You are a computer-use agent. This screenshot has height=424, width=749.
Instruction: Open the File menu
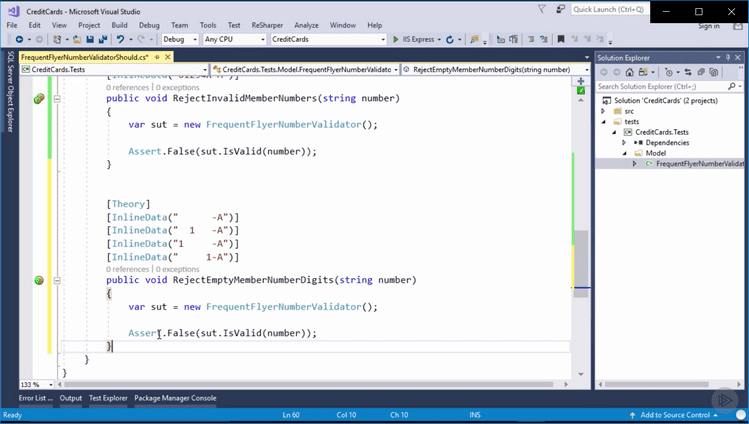12,25
